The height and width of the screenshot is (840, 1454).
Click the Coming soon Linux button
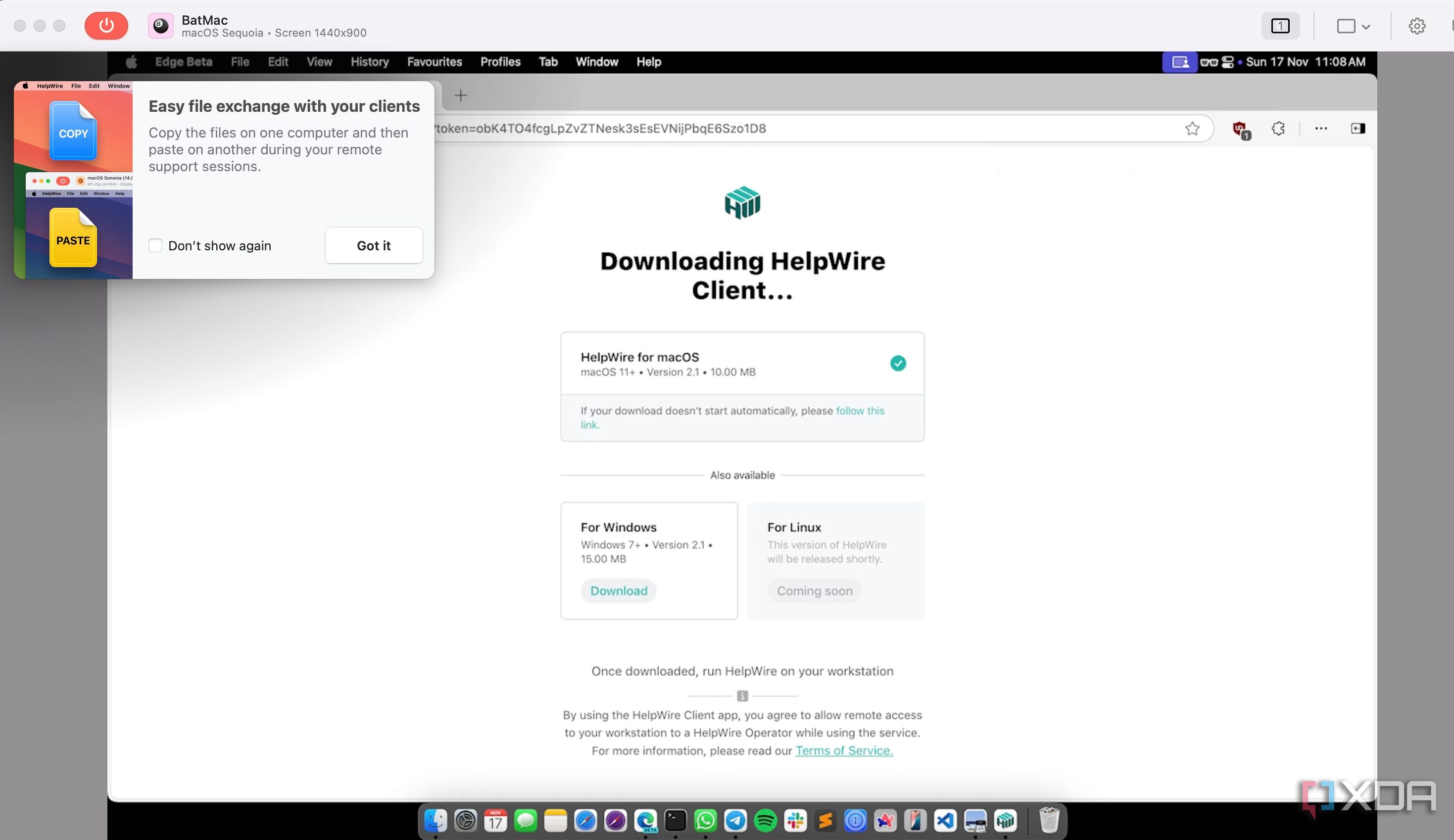tap(814, 591)
